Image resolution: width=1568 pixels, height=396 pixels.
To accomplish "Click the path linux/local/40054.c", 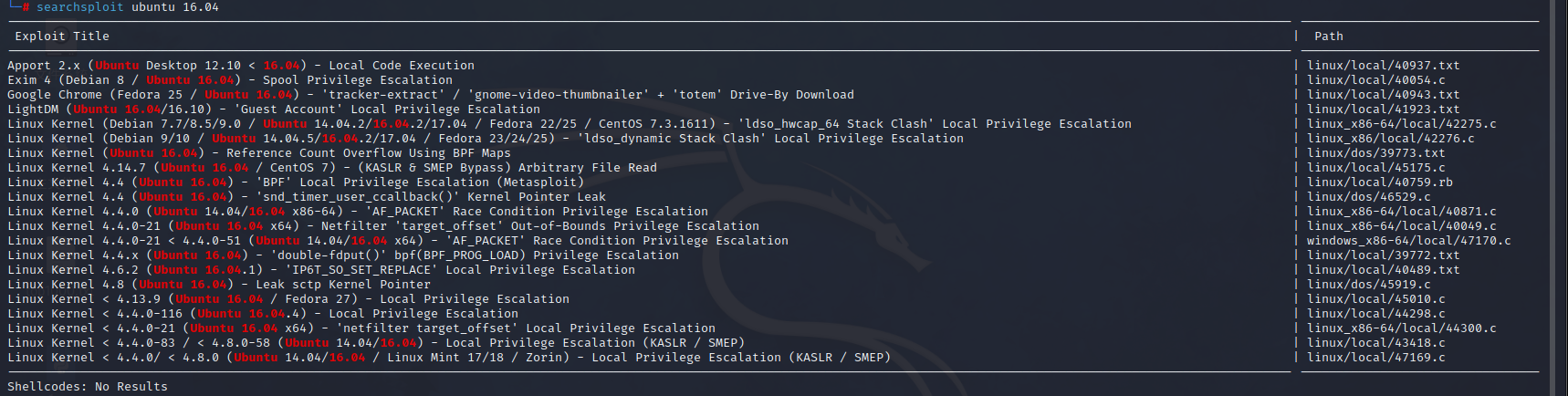I will click(x=1376, y=80).
